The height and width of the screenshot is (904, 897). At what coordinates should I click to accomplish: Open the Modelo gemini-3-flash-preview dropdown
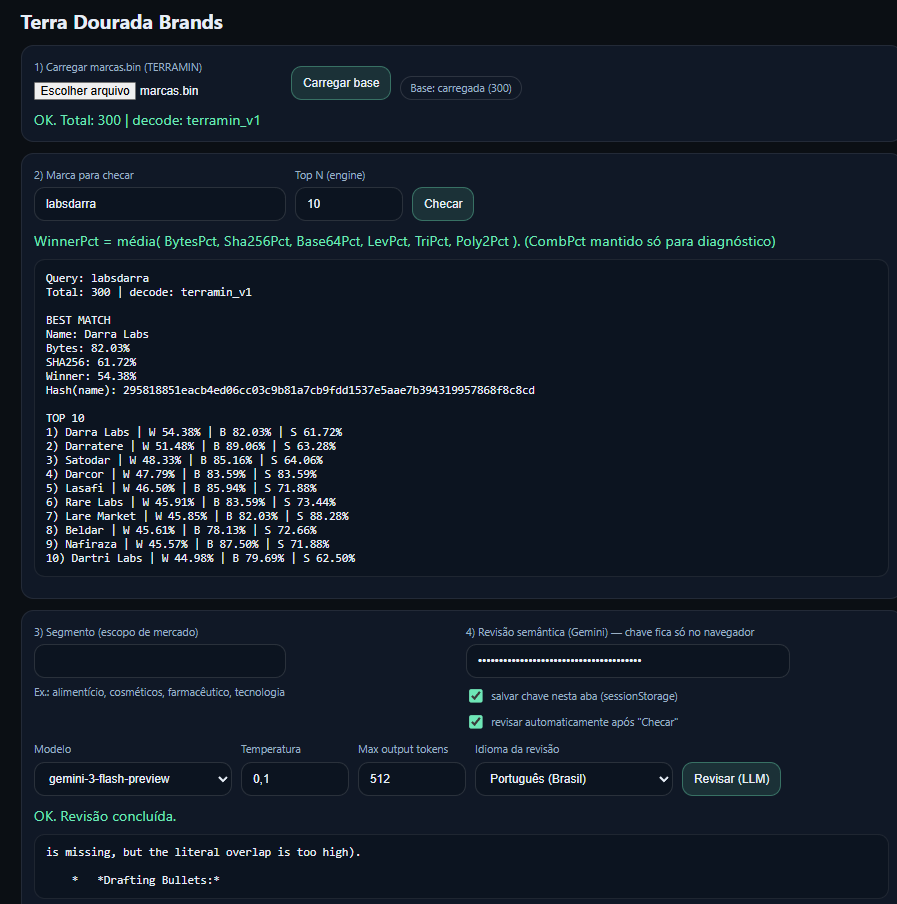click(x=133, y=779)
